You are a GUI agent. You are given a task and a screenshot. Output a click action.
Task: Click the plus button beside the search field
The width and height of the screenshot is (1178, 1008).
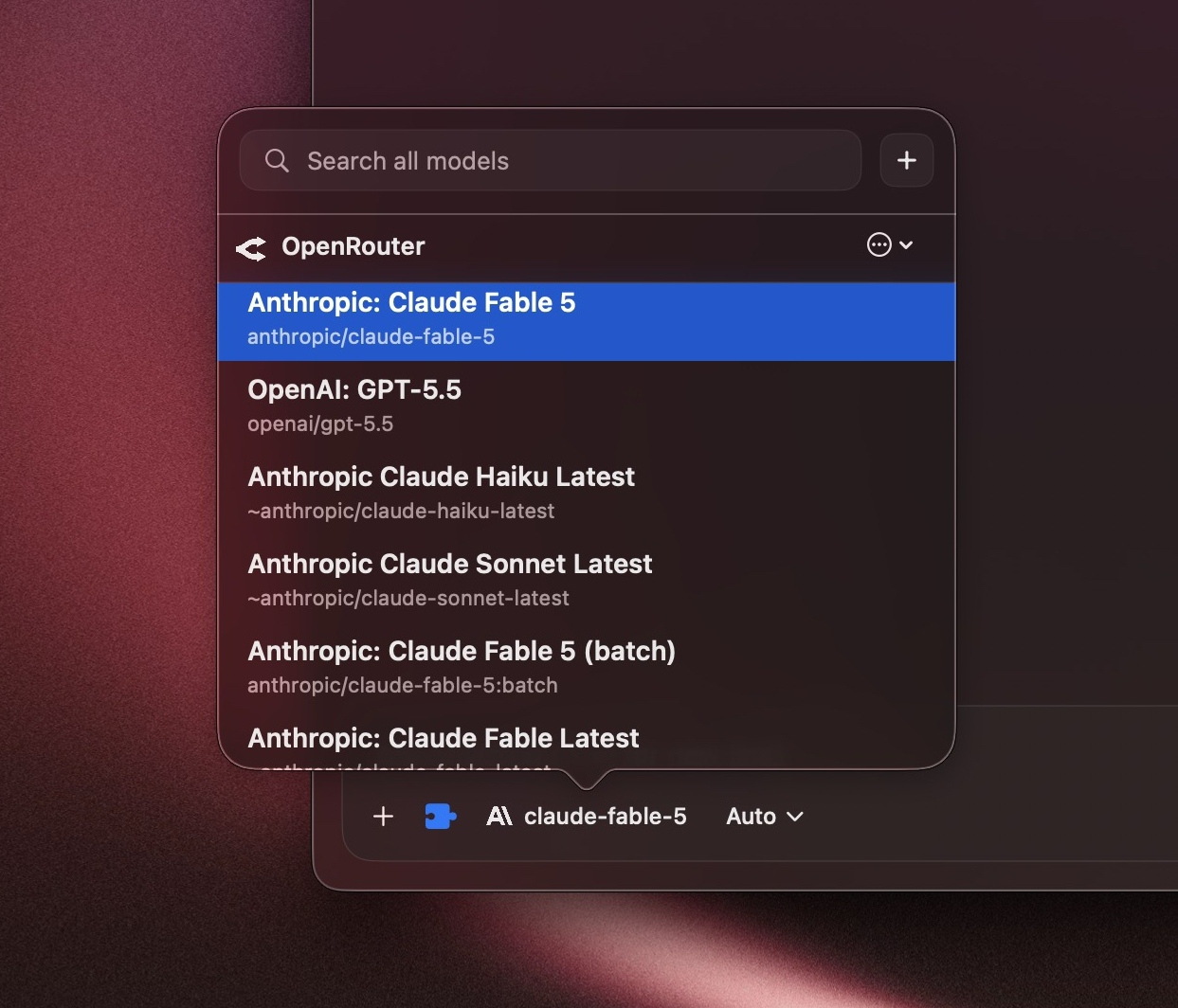[907, 160]
